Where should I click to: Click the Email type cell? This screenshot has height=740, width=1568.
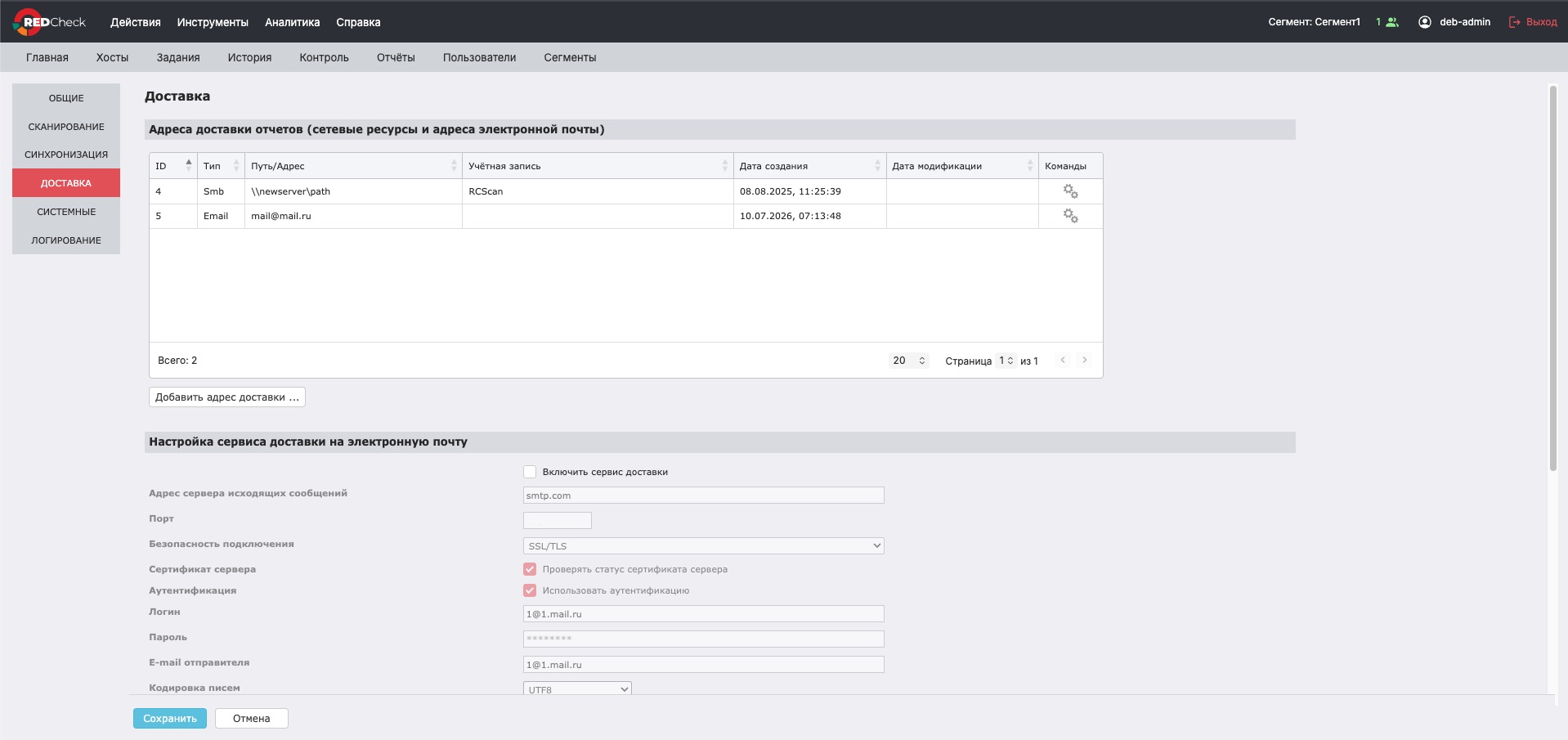[x=221, y=216]
